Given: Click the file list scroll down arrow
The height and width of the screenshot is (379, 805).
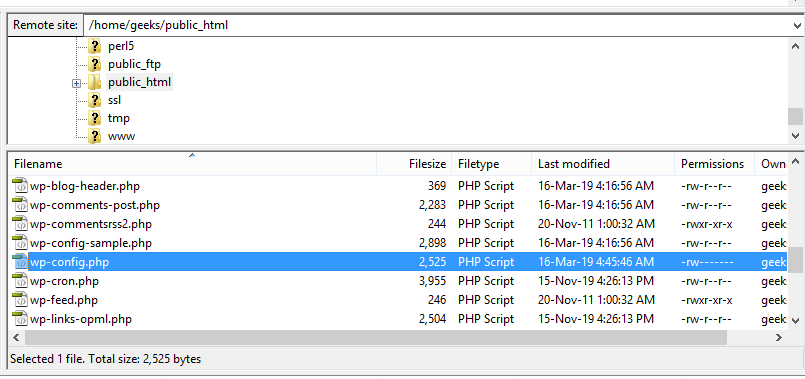Looking at the screenshot, I should point(796,320).
